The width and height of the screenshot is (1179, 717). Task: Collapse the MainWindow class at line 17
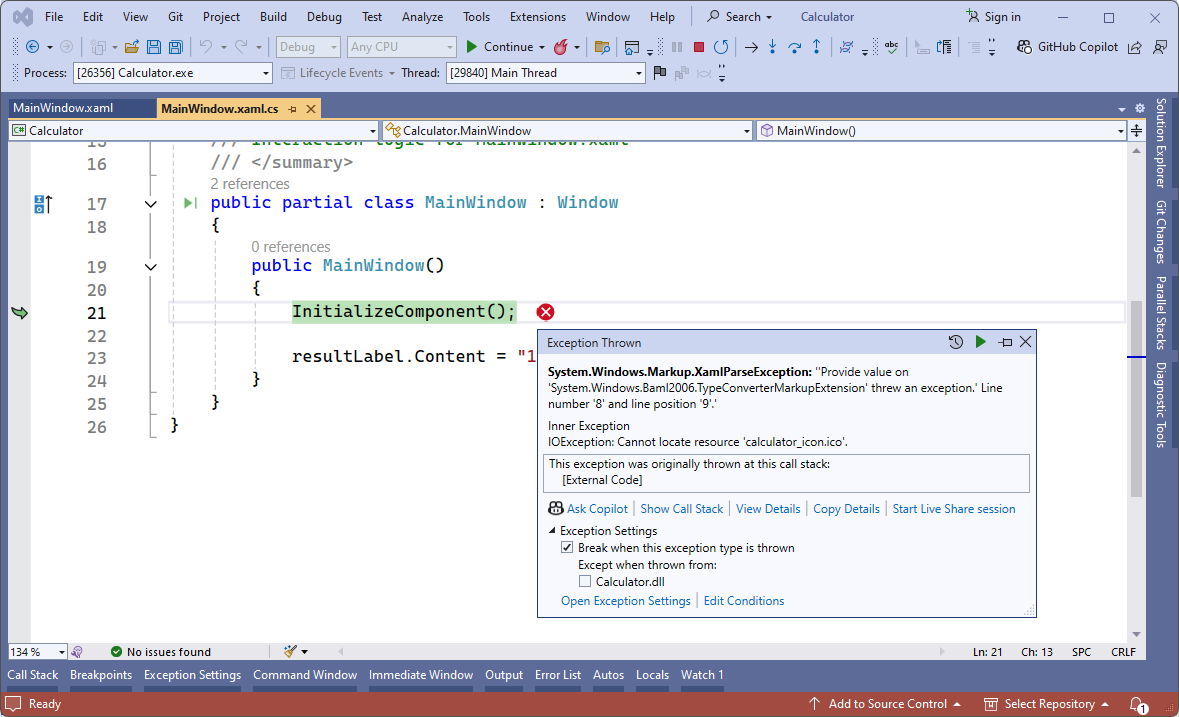pyautogui.click(x=150, y=204)
